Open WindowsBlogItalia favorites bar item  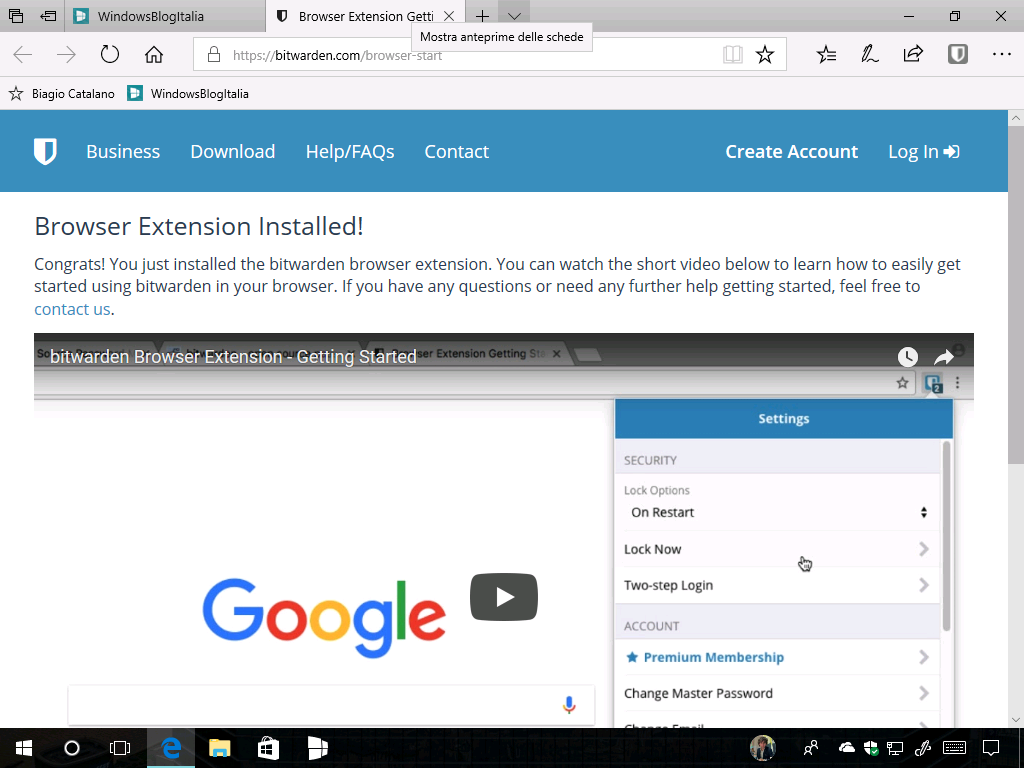point(188,93)
